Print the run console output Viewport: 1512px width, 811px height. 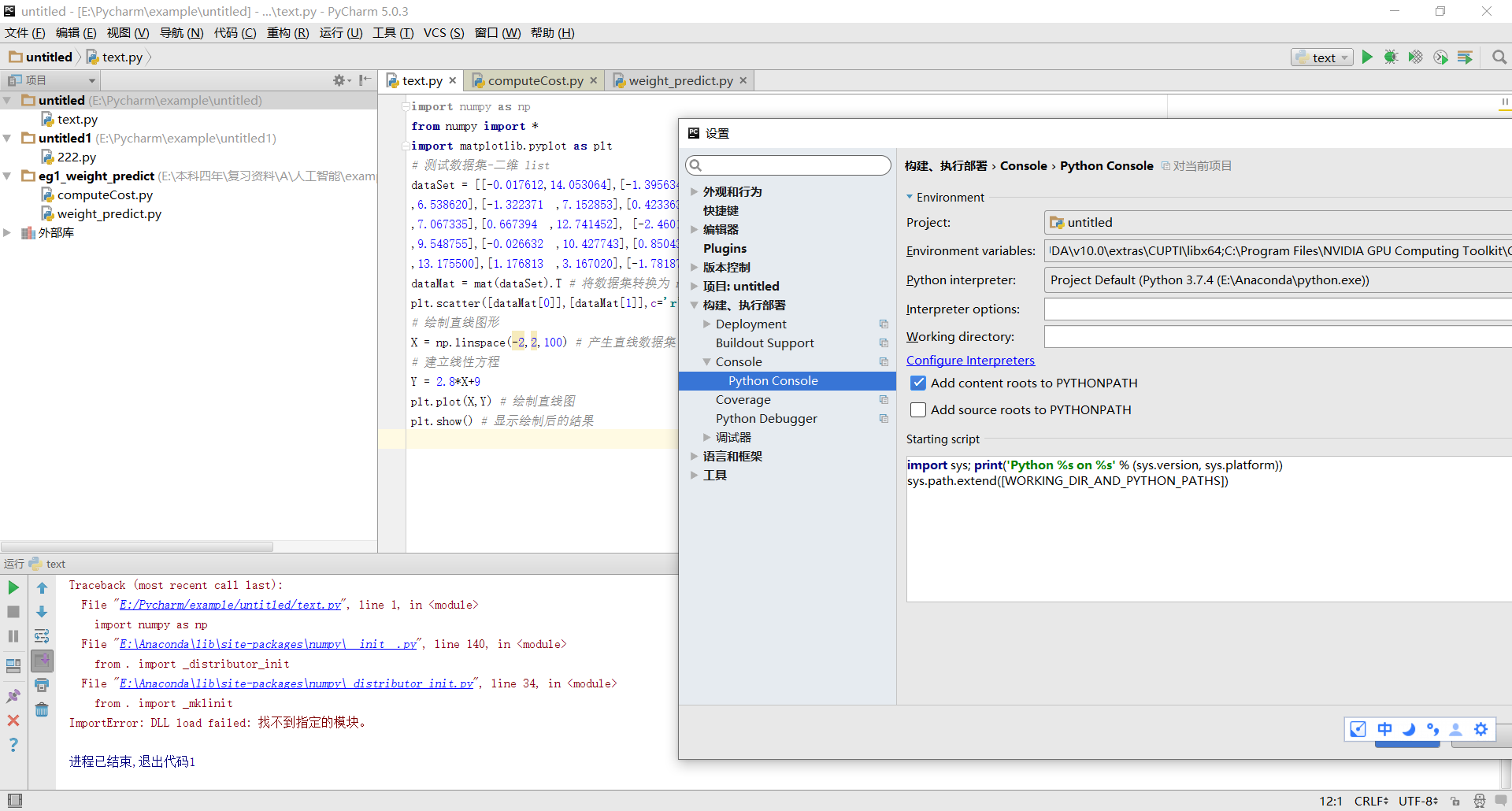tap(42, 686)
